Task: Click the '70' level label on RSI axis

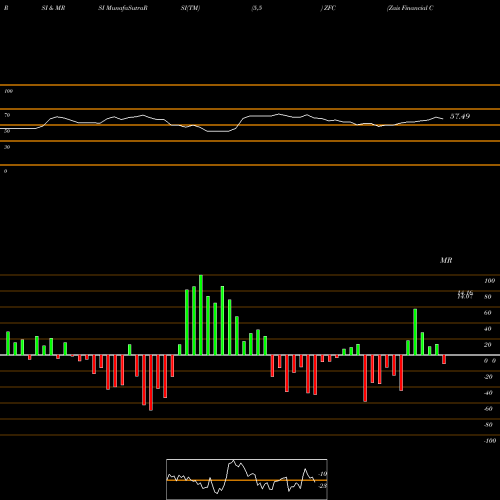Action: point(7,115)
